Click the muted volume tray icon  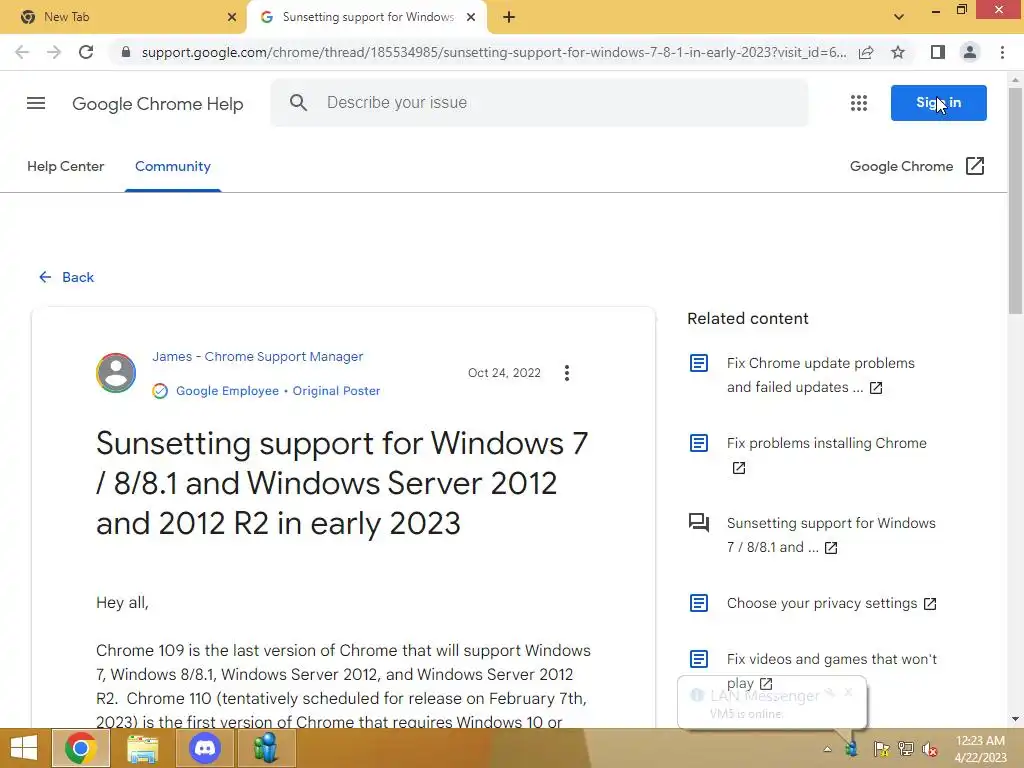pos(930,749)
